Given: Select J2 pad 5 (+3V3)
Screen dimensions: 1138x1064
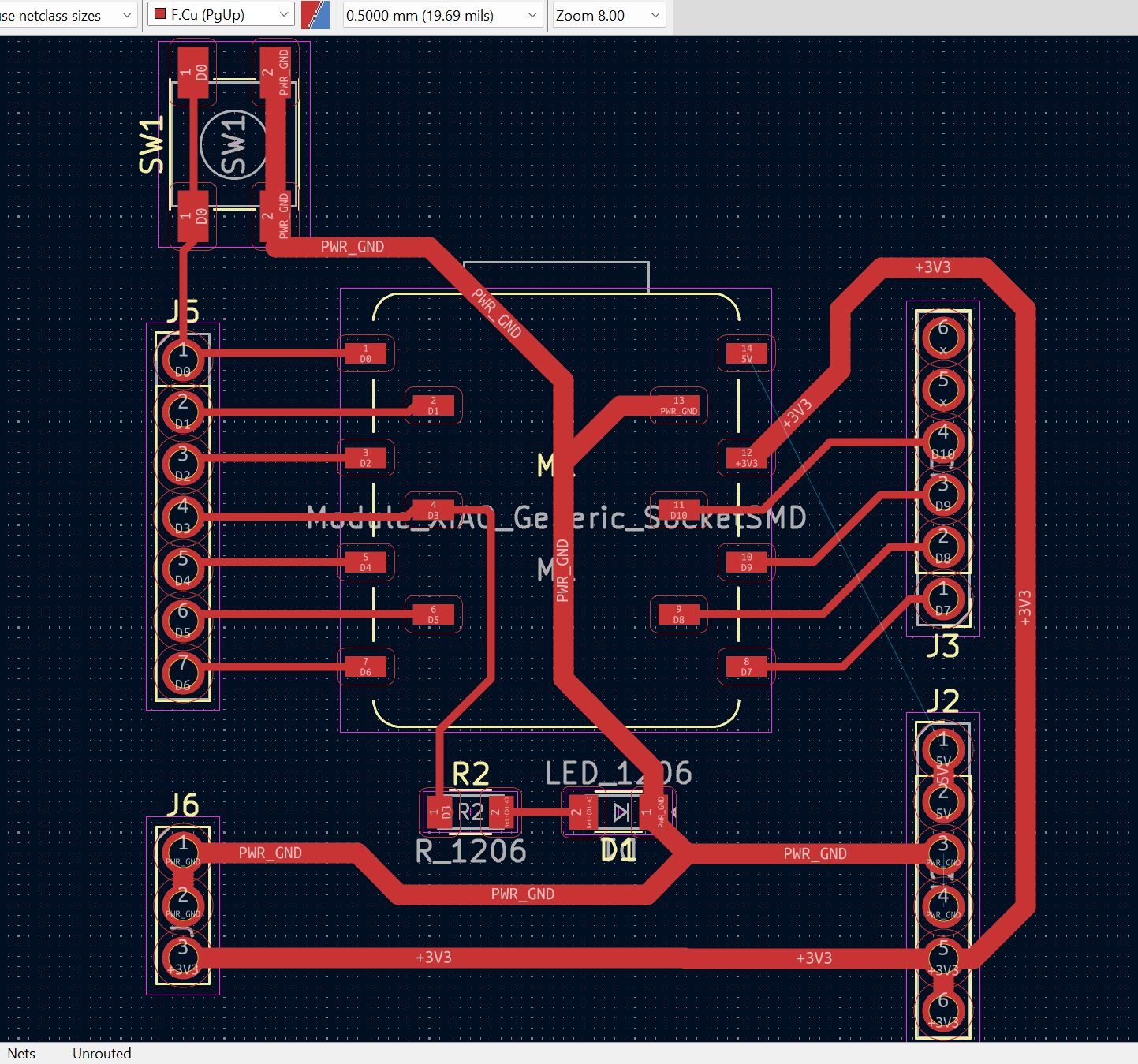Looking at the screenshot, I should click(942, 958).
